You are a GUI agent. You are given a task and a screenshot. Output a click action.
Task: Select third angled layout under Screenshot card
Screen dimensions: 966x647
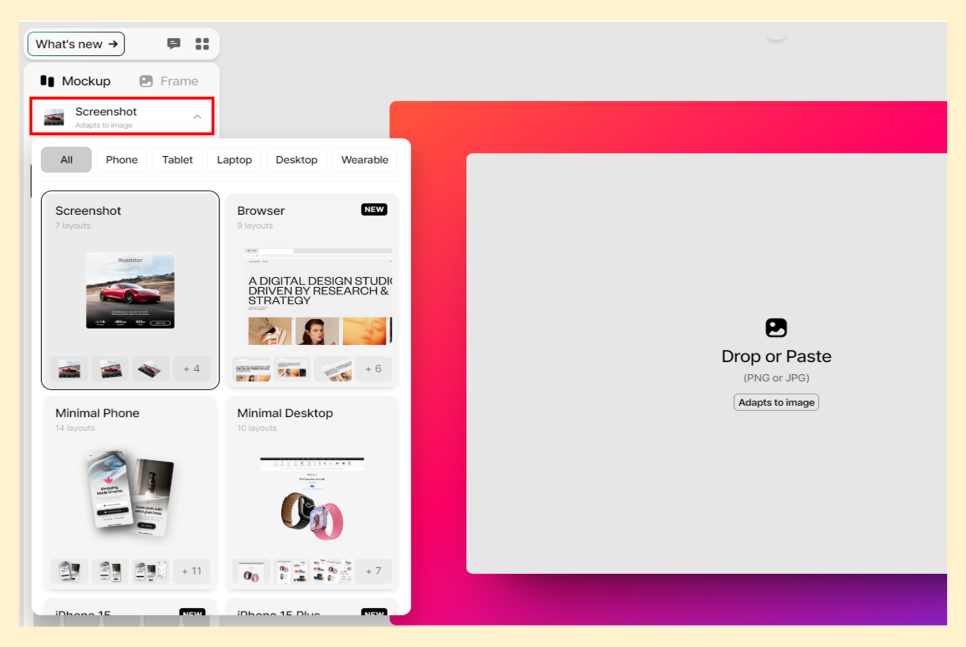(x=151, y=369)
